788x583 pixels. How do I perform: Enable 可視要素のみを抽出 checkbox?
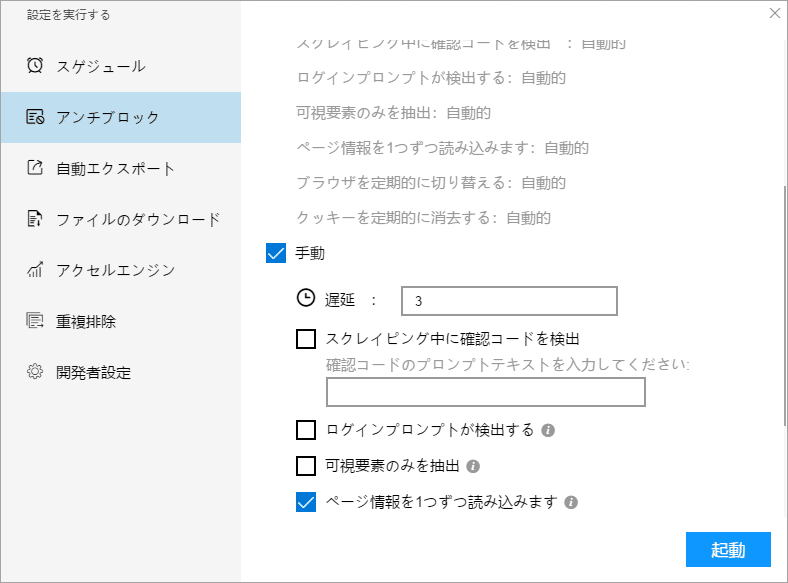tap(306, 466)
